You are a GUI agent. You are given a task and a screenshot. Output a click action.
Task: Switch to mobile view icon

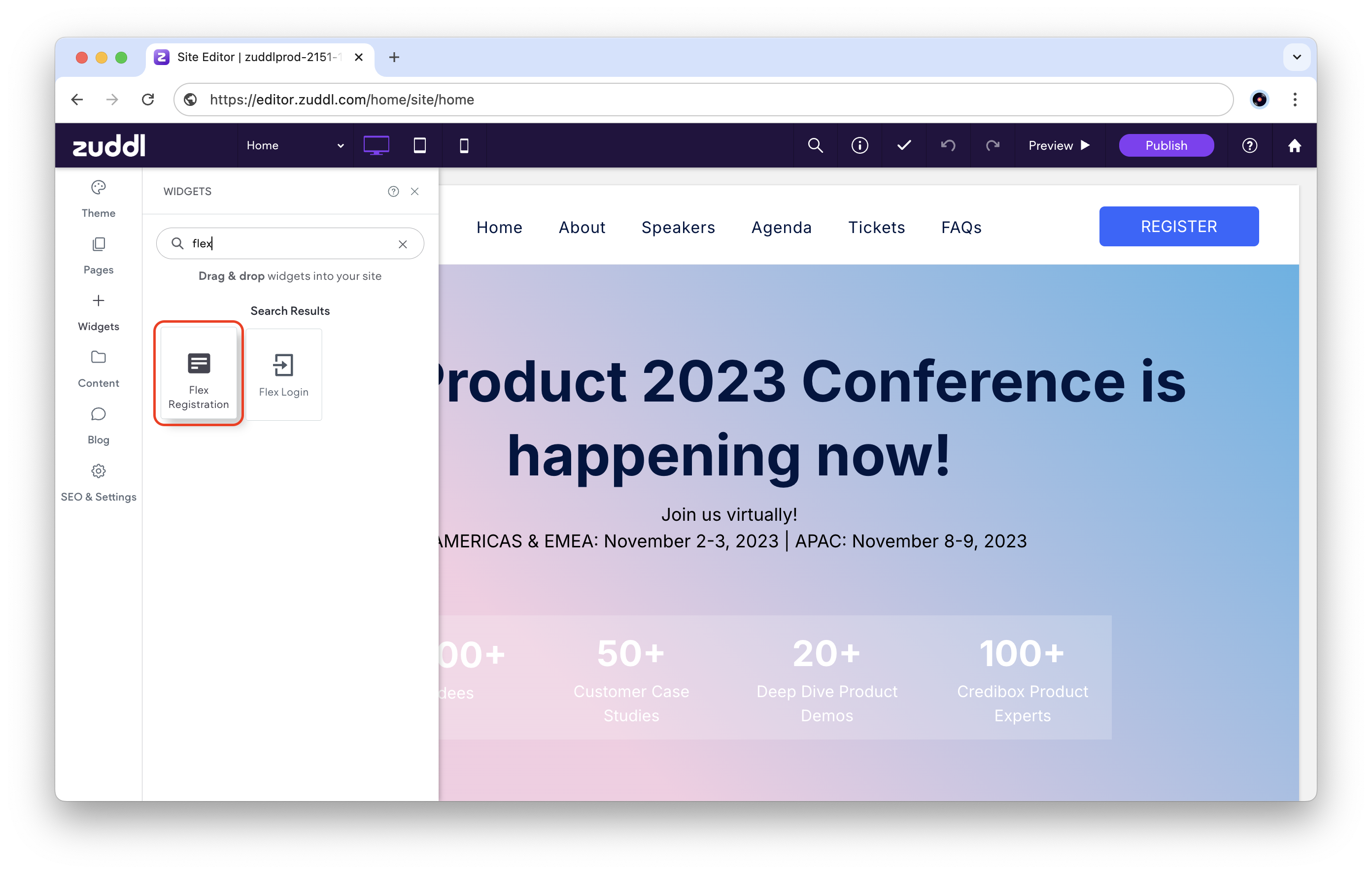click(464, 146)
